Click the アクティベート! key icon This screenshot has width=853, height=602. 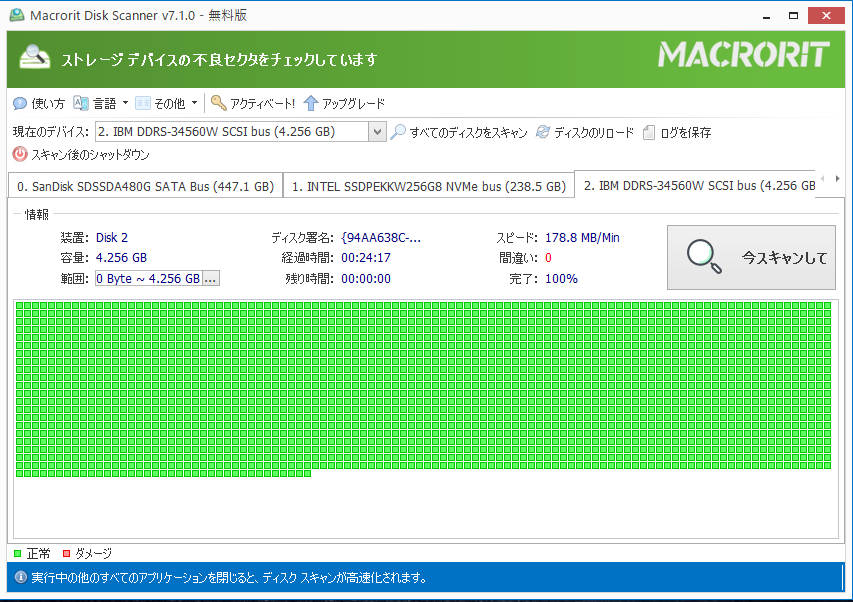(218, 103)
